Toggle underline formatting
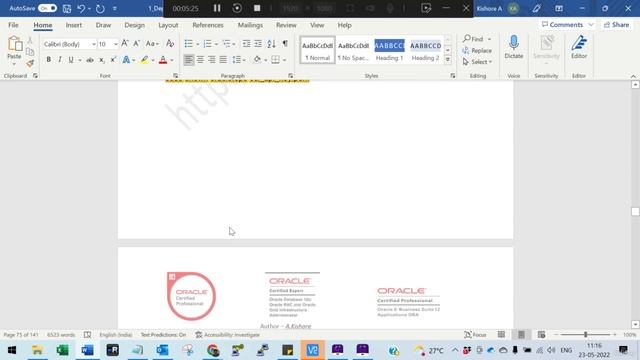 71,60
